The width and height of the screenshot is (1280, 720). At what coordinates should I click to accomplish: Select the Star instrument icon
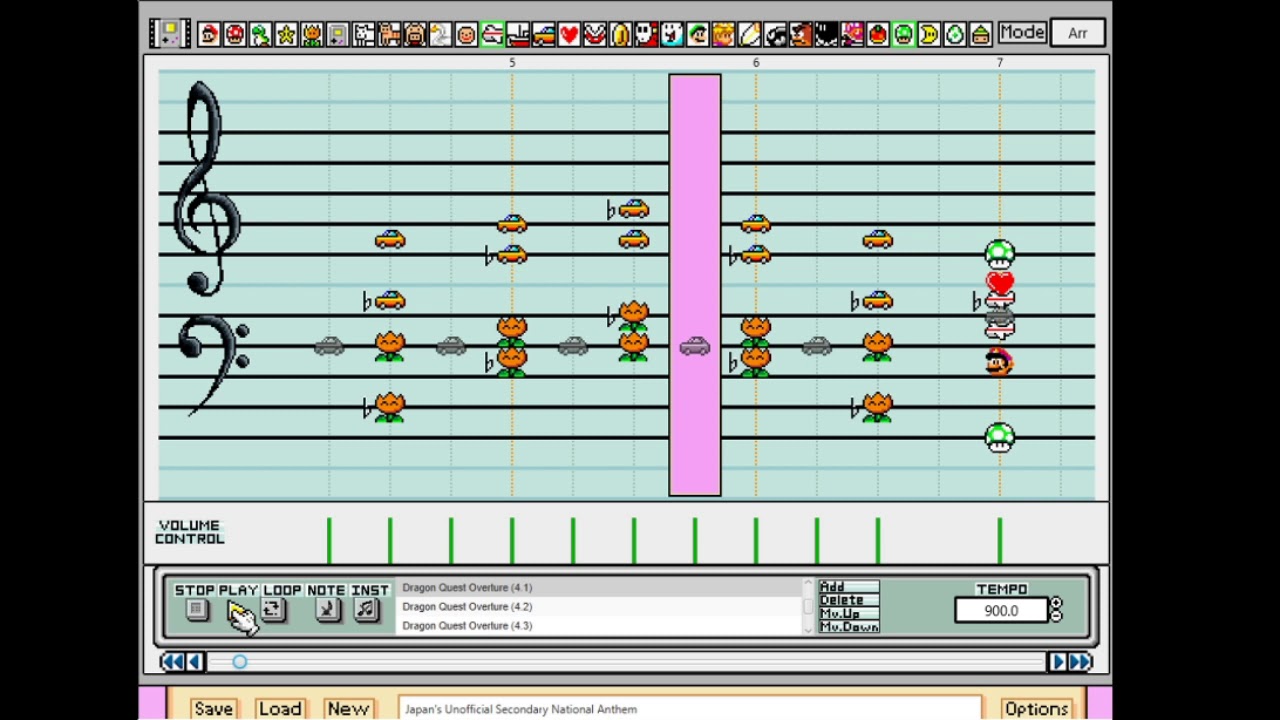(286, 35)
